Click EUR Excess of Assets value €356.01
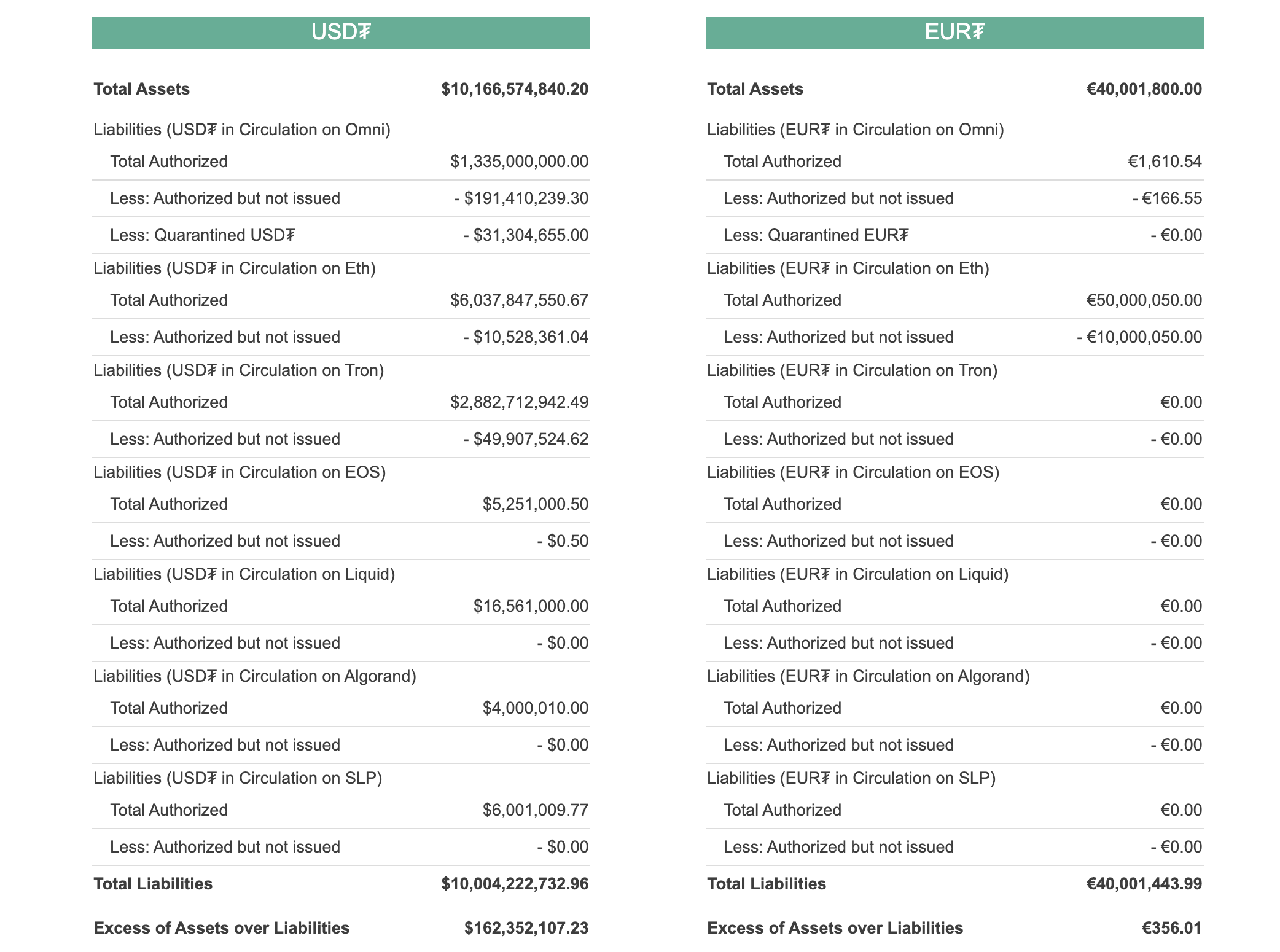The image size is (1280, 952). tap(1172, 928)
